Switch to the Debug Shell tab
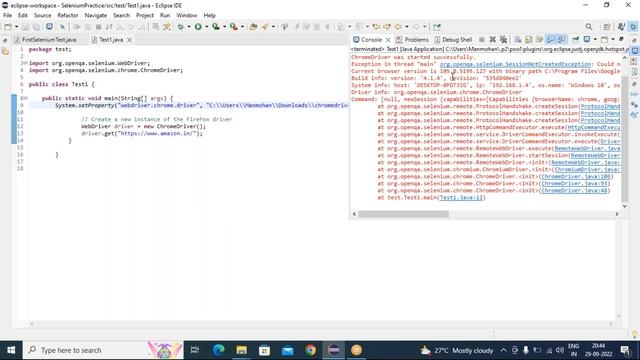Image resolution: width=640 pixels, height=360 pixels. pos(453,40)
